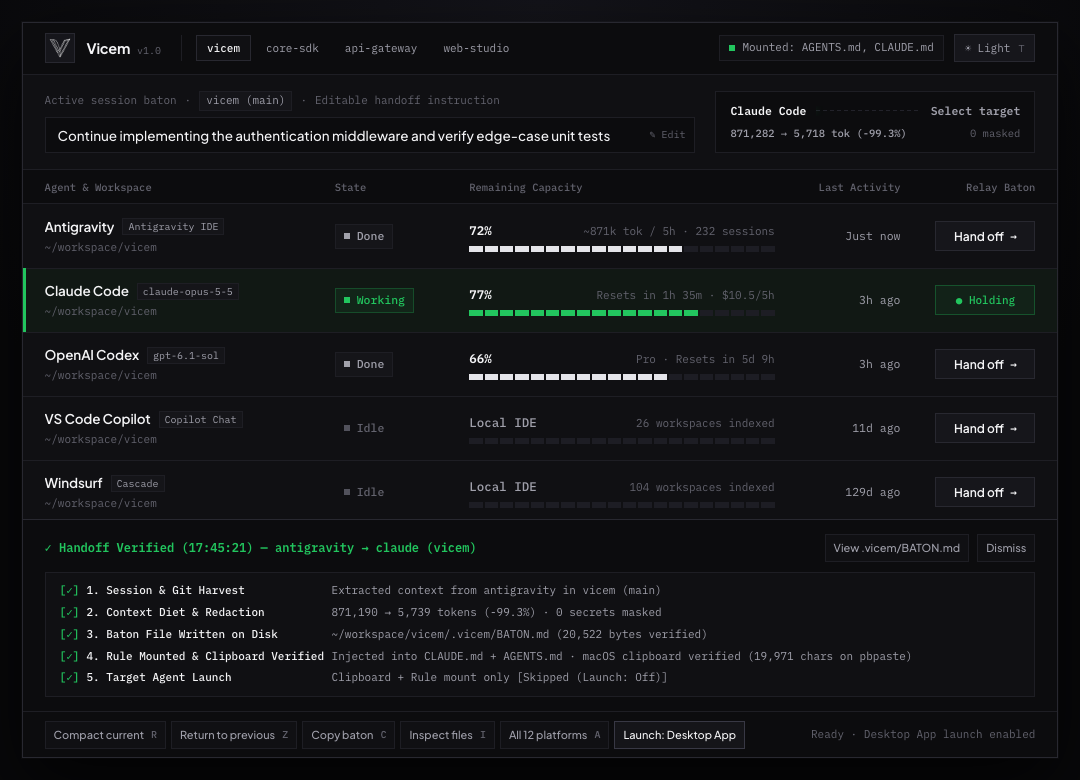The height and width of the screenshot is (780, 1080).
Task: Click the check for Baton File Written on Disk
Action: [69, 635]
